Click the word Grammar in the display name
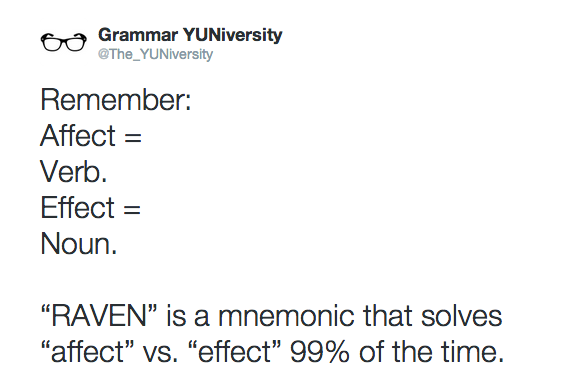Viewport: 572px width, 379px height. click(x=138, y=35)
